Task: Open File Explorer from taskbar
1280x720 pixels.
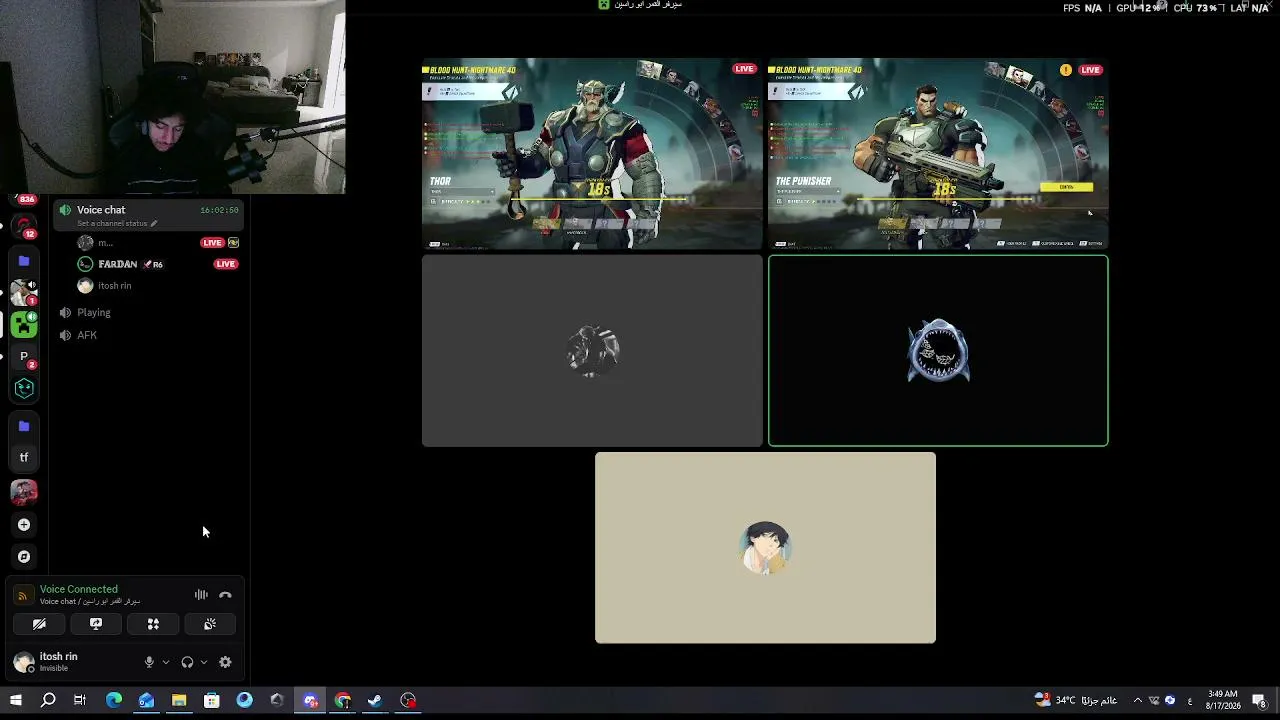Action: pyautogui.click(x=179, y=701)
